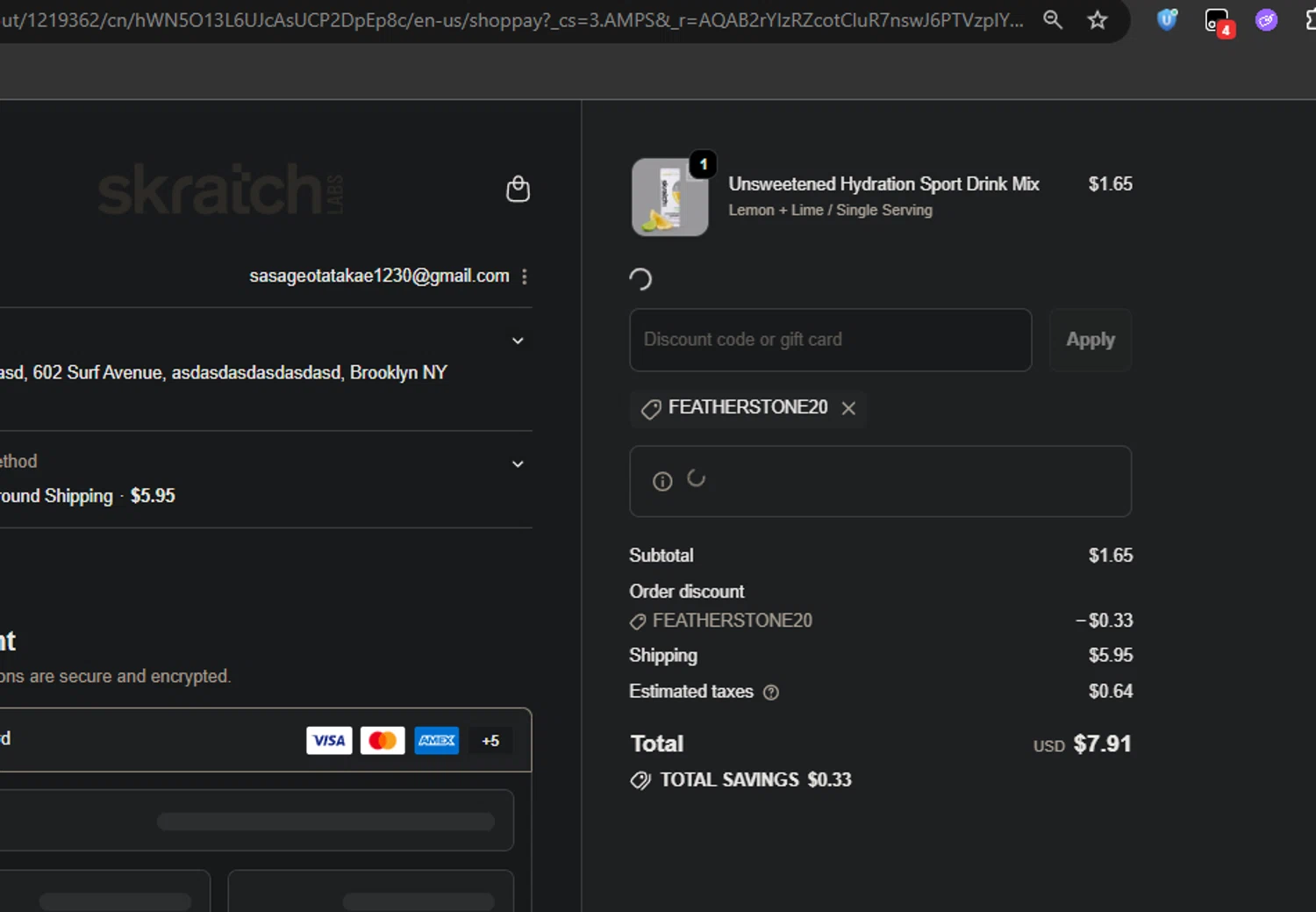Open the three-dot menu beside email address
Viewport: 1316px width, 912px height.
tap(525, 276)
